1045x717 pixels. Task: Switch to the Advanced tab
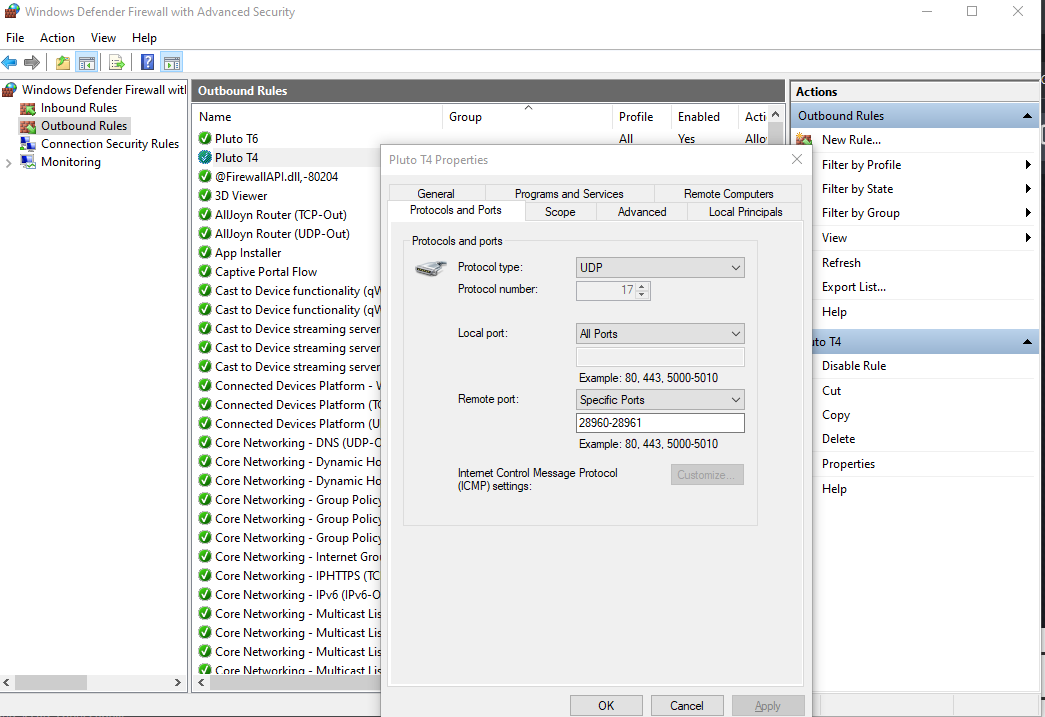pyautogui.click(x=642, y=212)
